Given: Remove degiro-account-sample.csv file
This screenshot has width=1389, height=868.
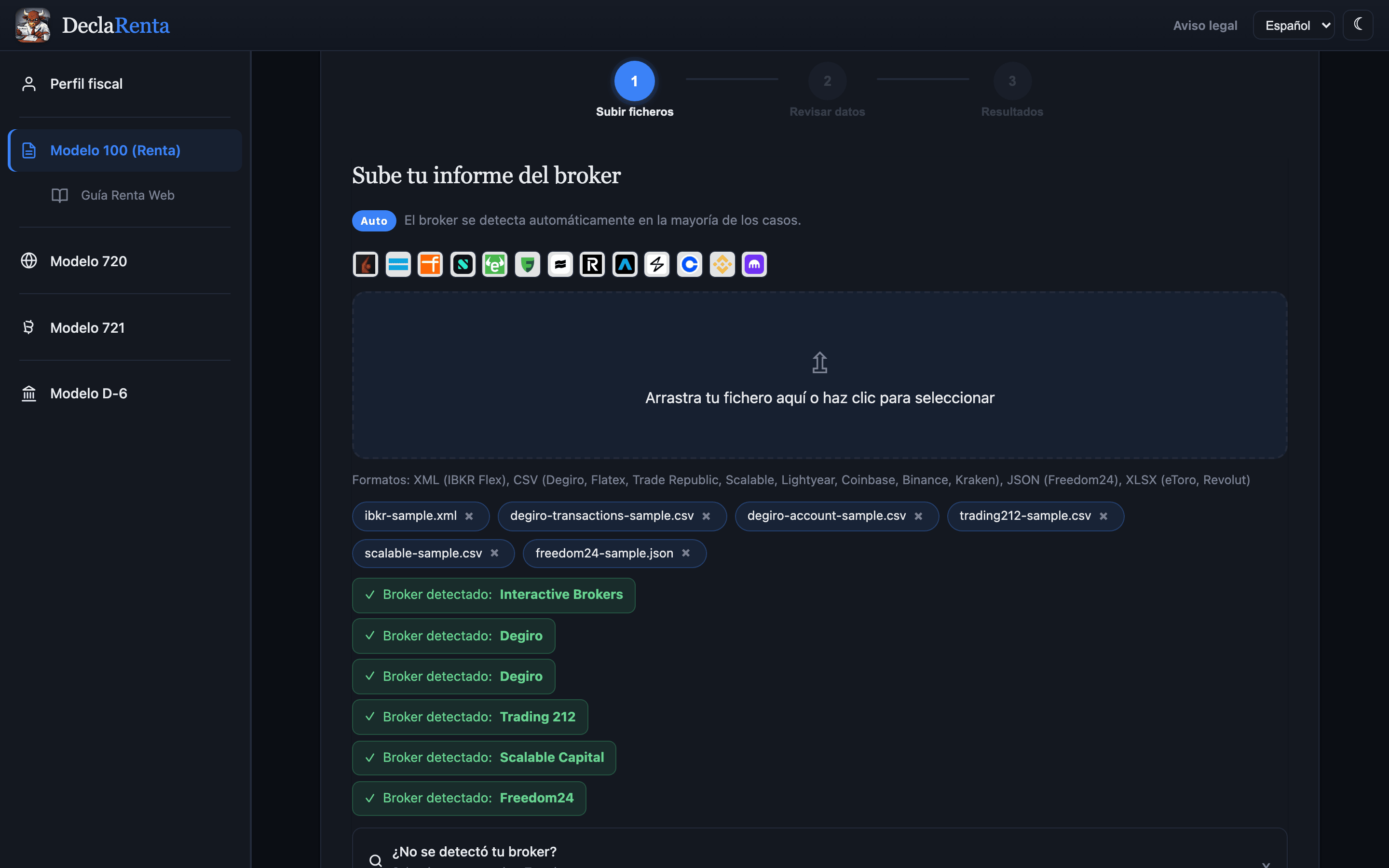Looking at the screenshot, I should pos(918,516).
